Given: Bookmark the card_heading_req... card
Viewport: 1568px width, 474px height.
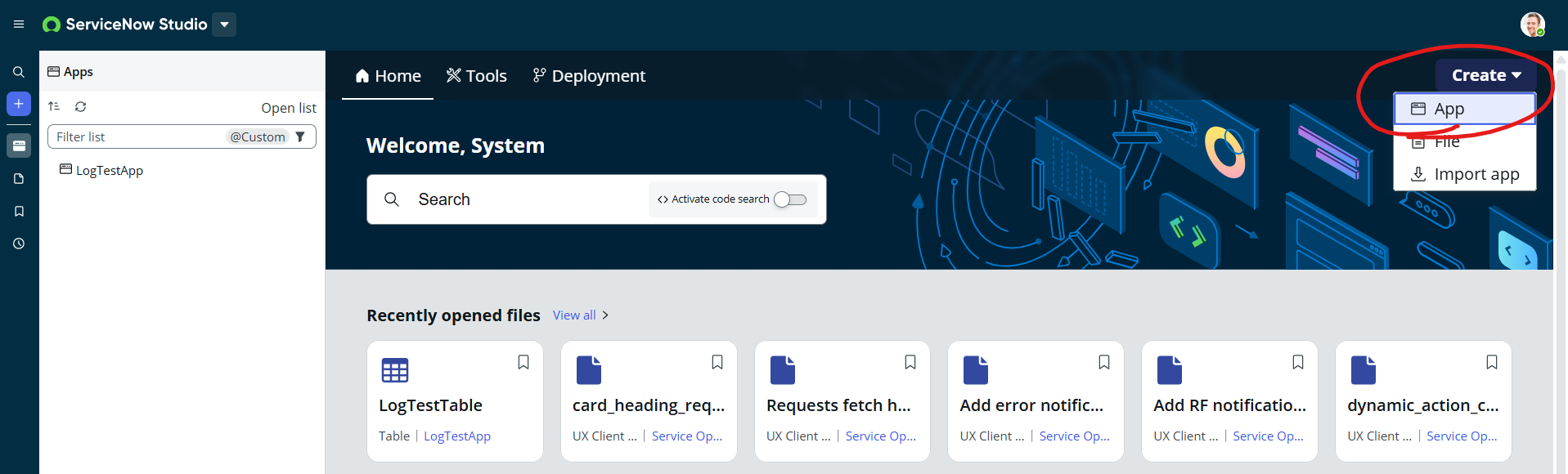Looking at the screenshot, I should (717, 362).
